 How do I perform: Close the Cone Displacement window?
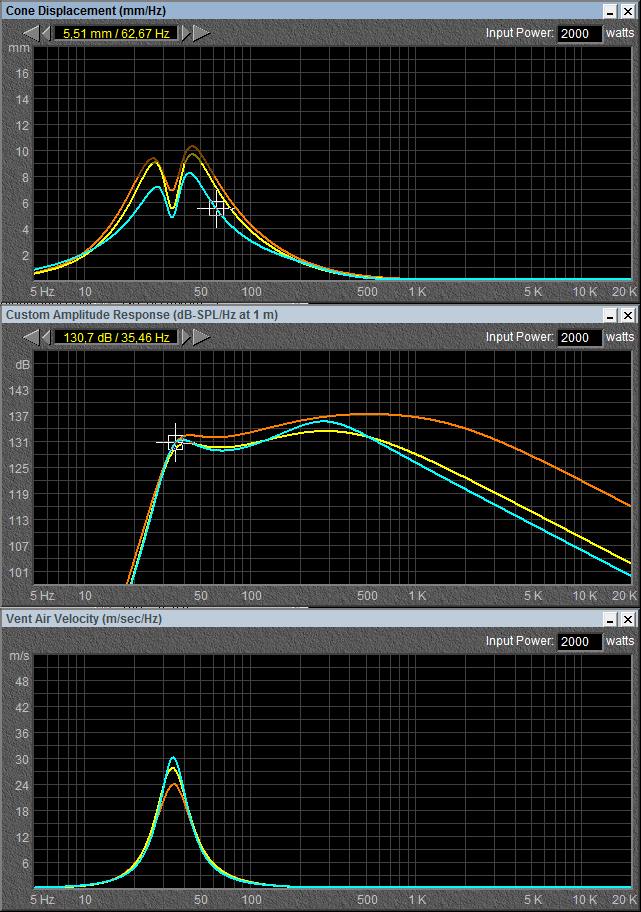(628, 11)
